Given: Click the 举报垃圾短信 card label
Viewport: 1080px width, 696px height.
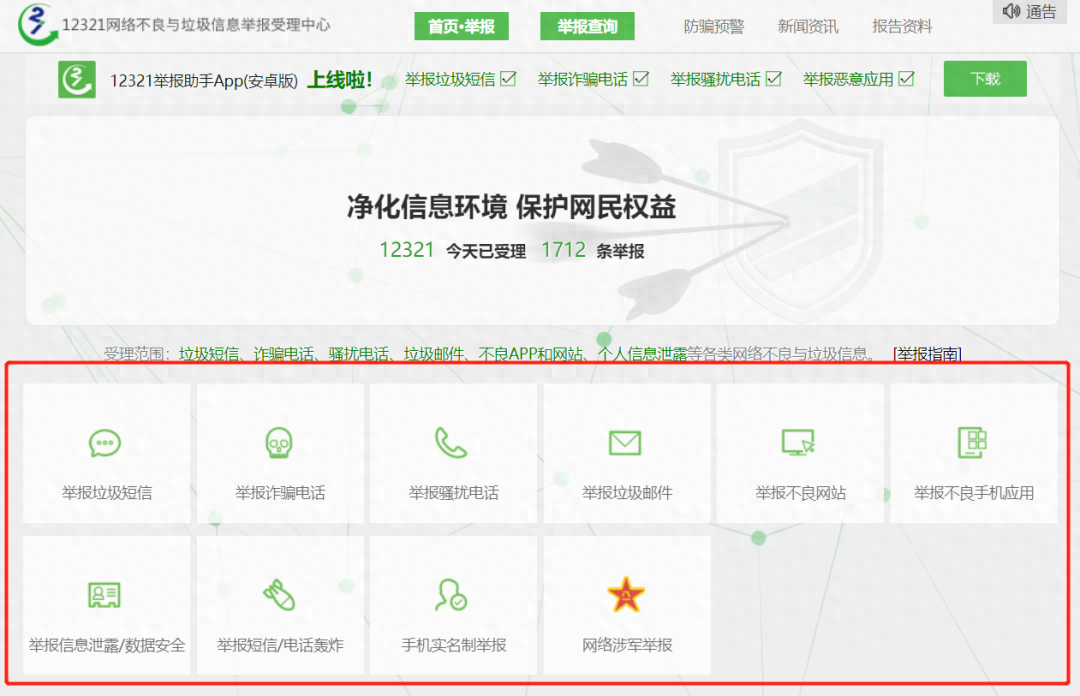Looking at the screenshot, I should click(107, 493).
